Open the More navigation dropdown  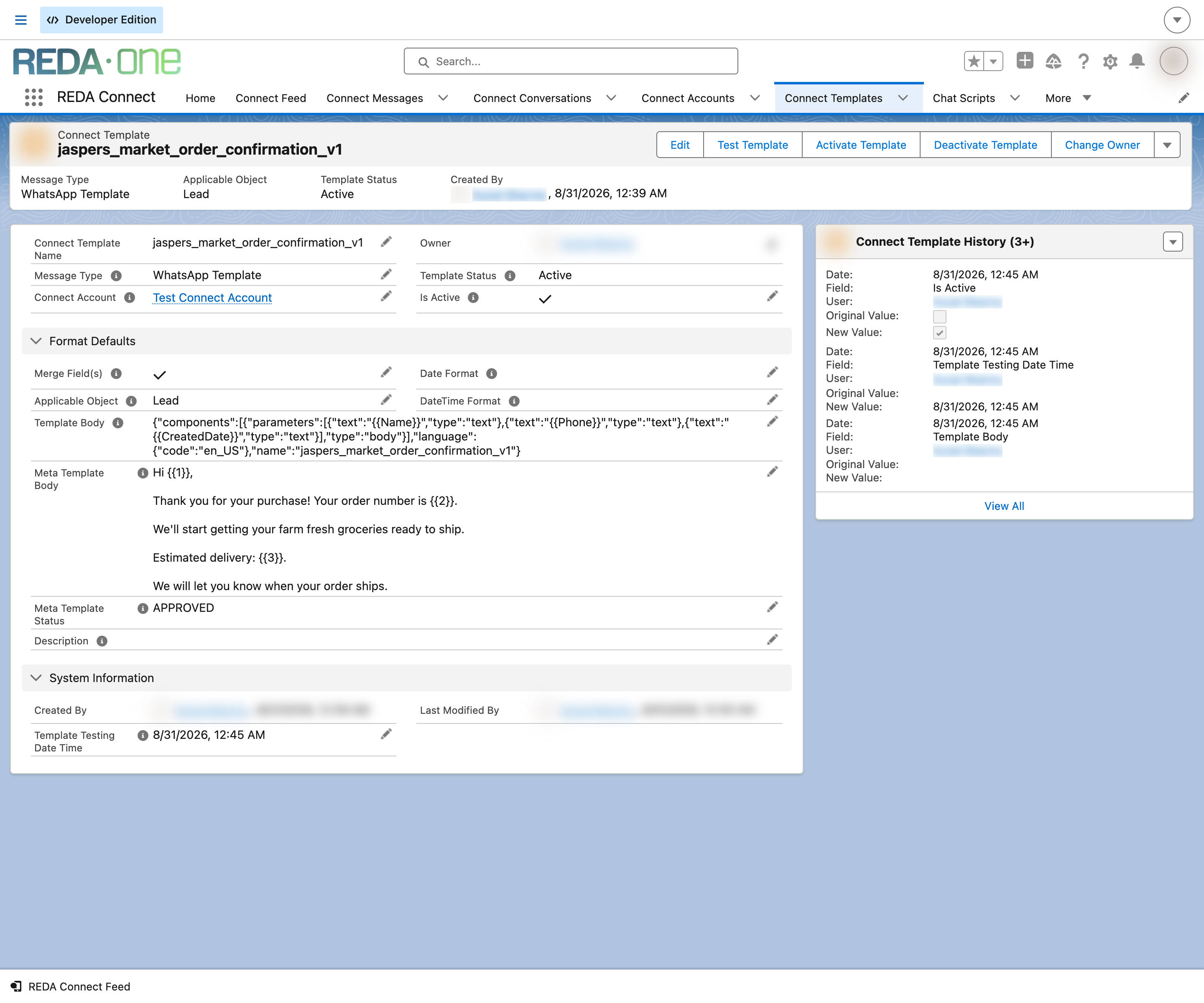(x=1068, y=98)
